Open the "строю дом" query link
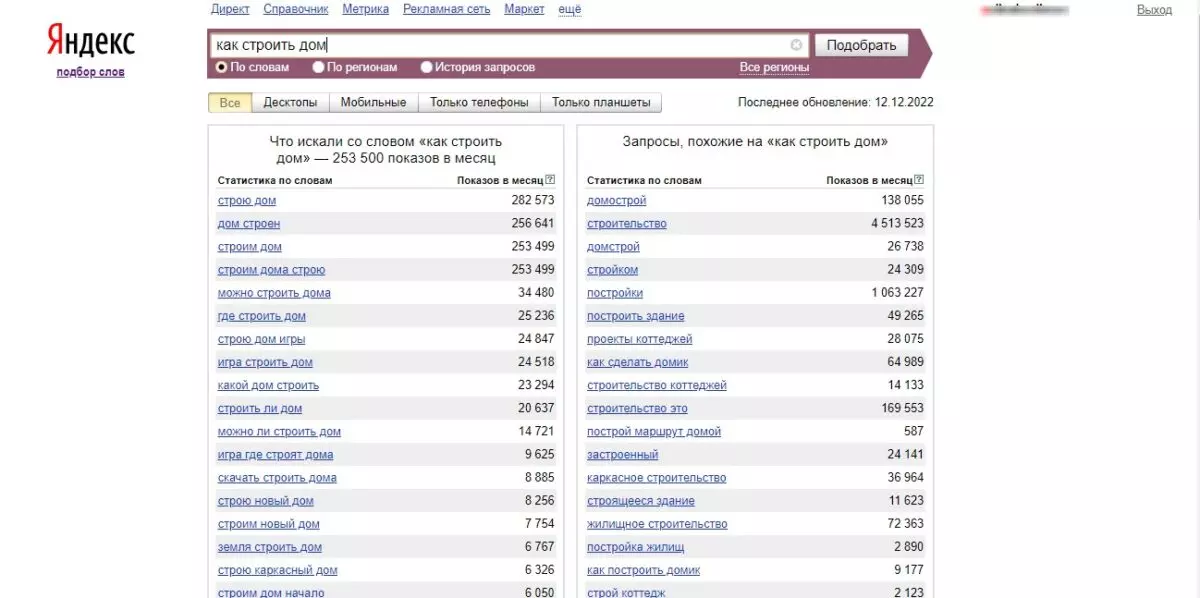Screen dimensions: 1200x598 pyautogui.click(x=247, y=200)
